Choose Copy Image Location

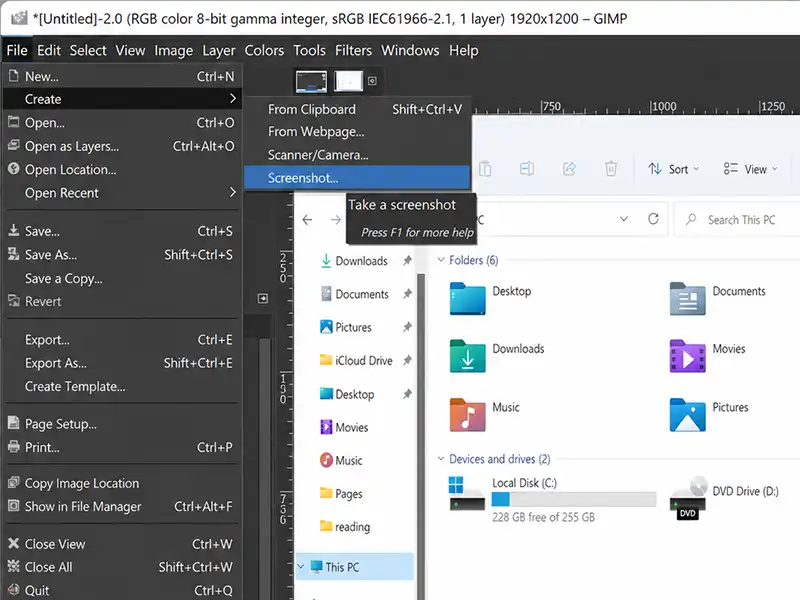[x=121, y=483]
